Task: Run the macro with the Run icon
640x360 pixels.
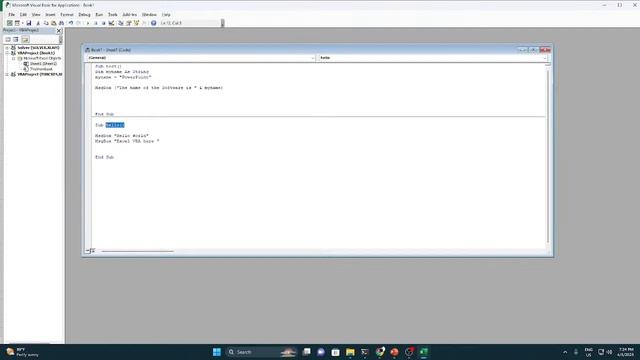Action: (x=88, y=23)
